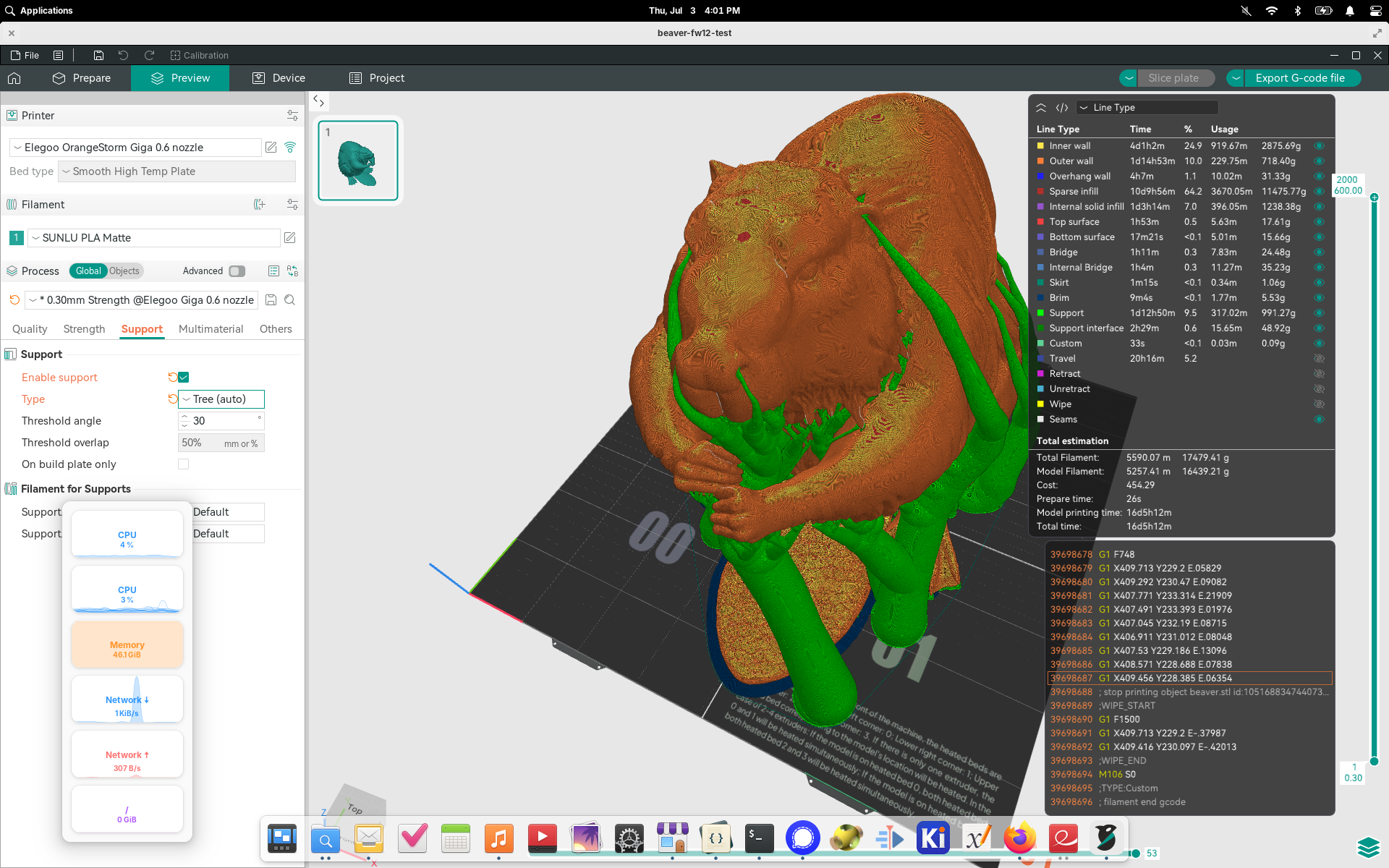Show Travel moves with eye icon

pyautogui.click(x=1319, y=359)
